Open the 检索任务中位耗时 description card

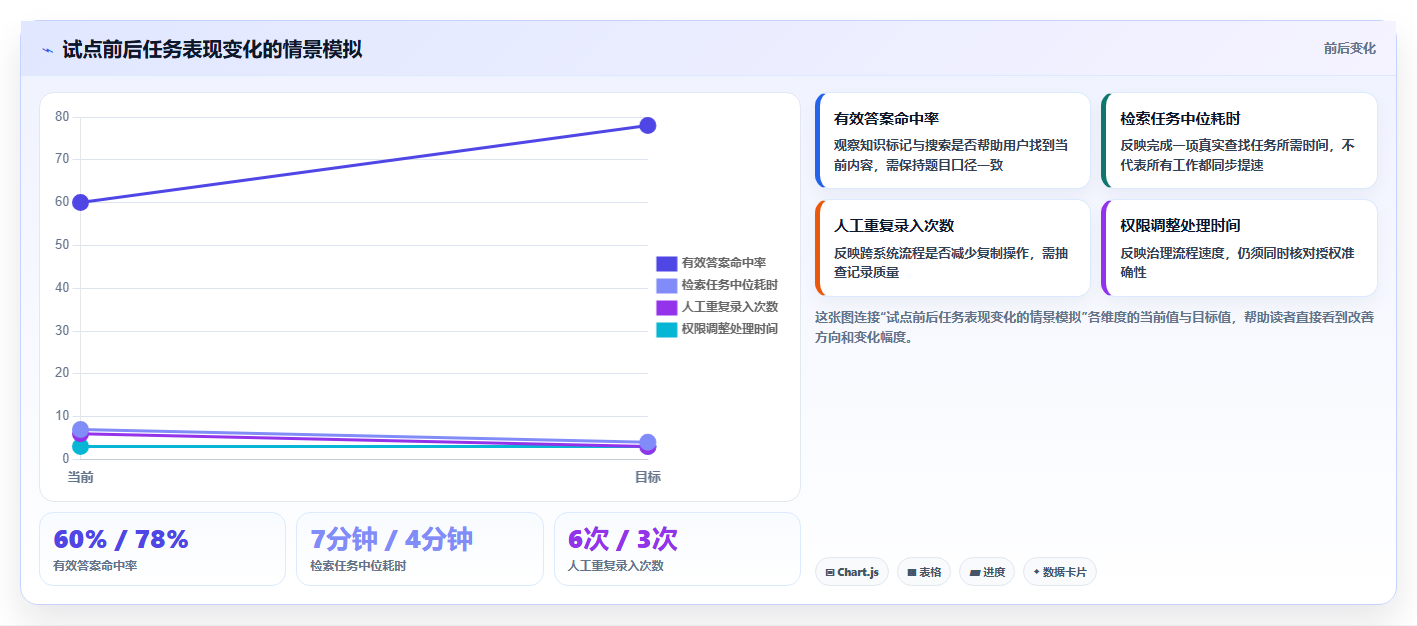1239,141
